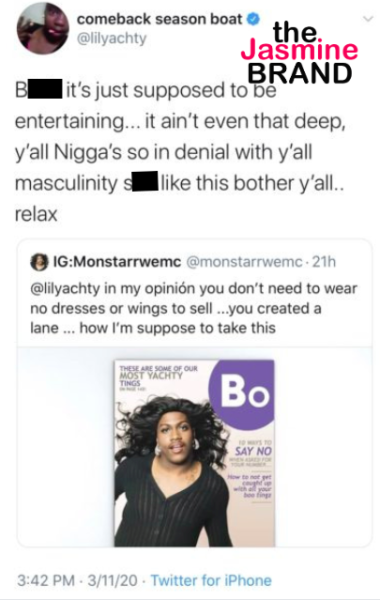Click the purple Bo logo circle

(243, 394)
